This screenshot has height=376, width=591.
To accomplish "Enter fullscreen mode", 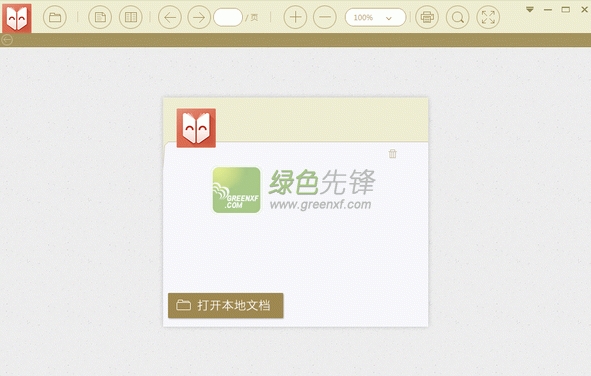I will pyautogui.click(x=488, y=17).
